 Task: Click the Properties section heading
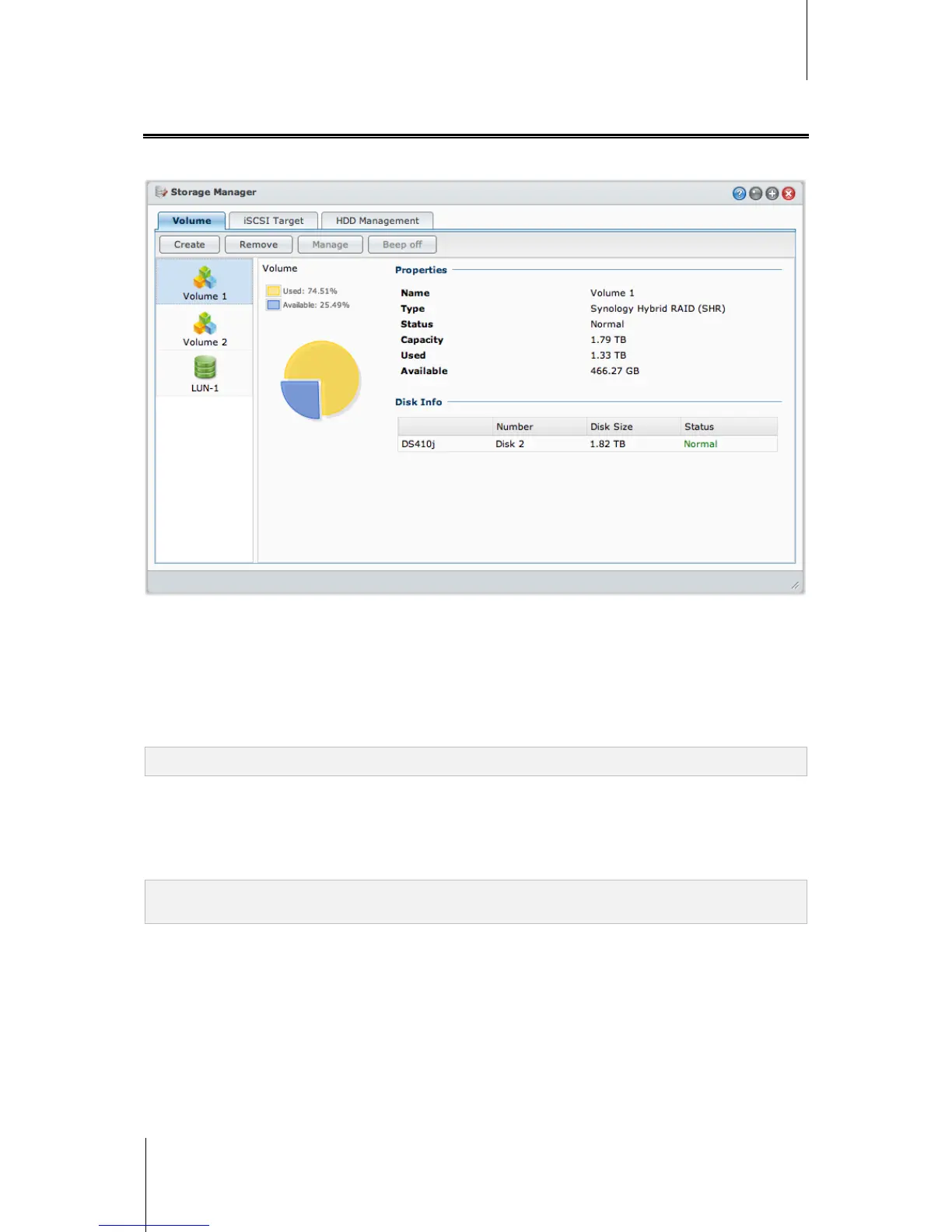coord(421,270)
